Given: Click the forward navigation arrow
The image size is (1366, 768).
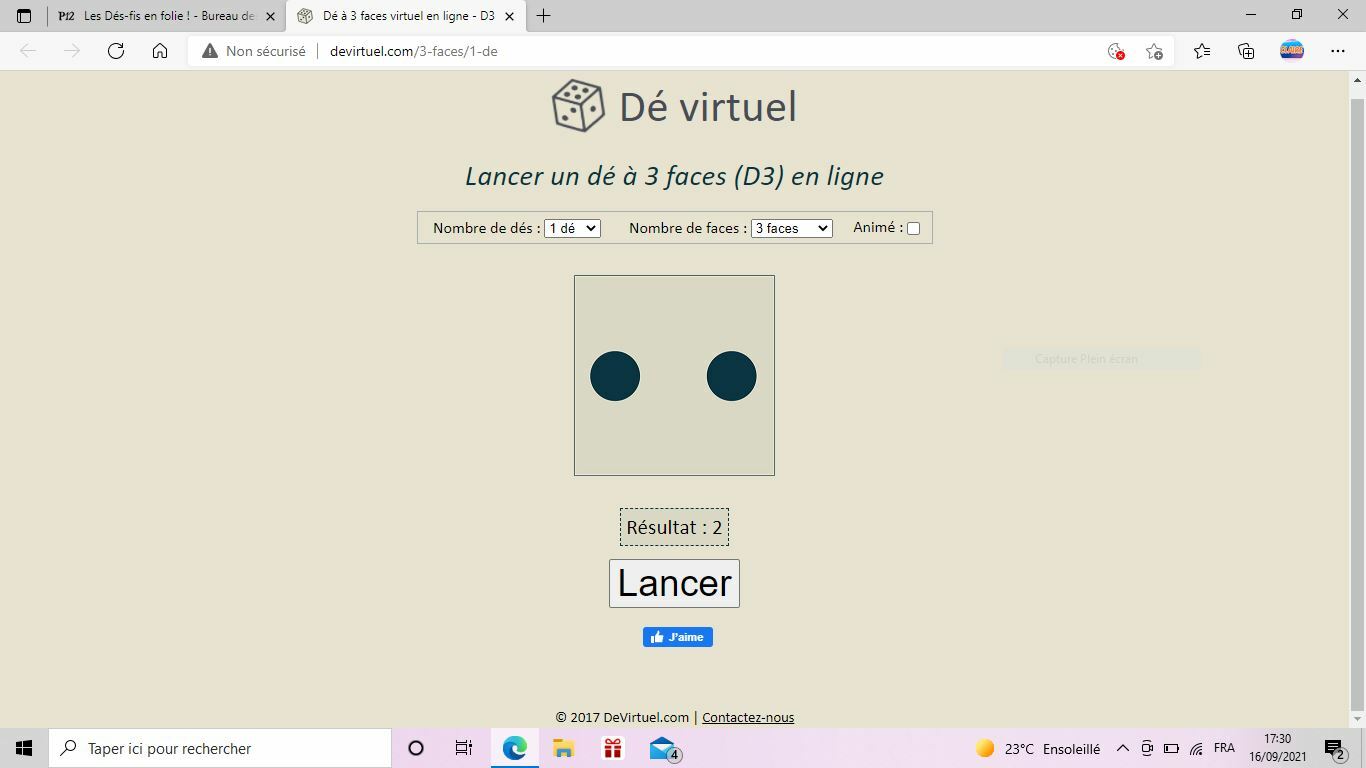Looking at the screenshot, I should tap(72, 51).
